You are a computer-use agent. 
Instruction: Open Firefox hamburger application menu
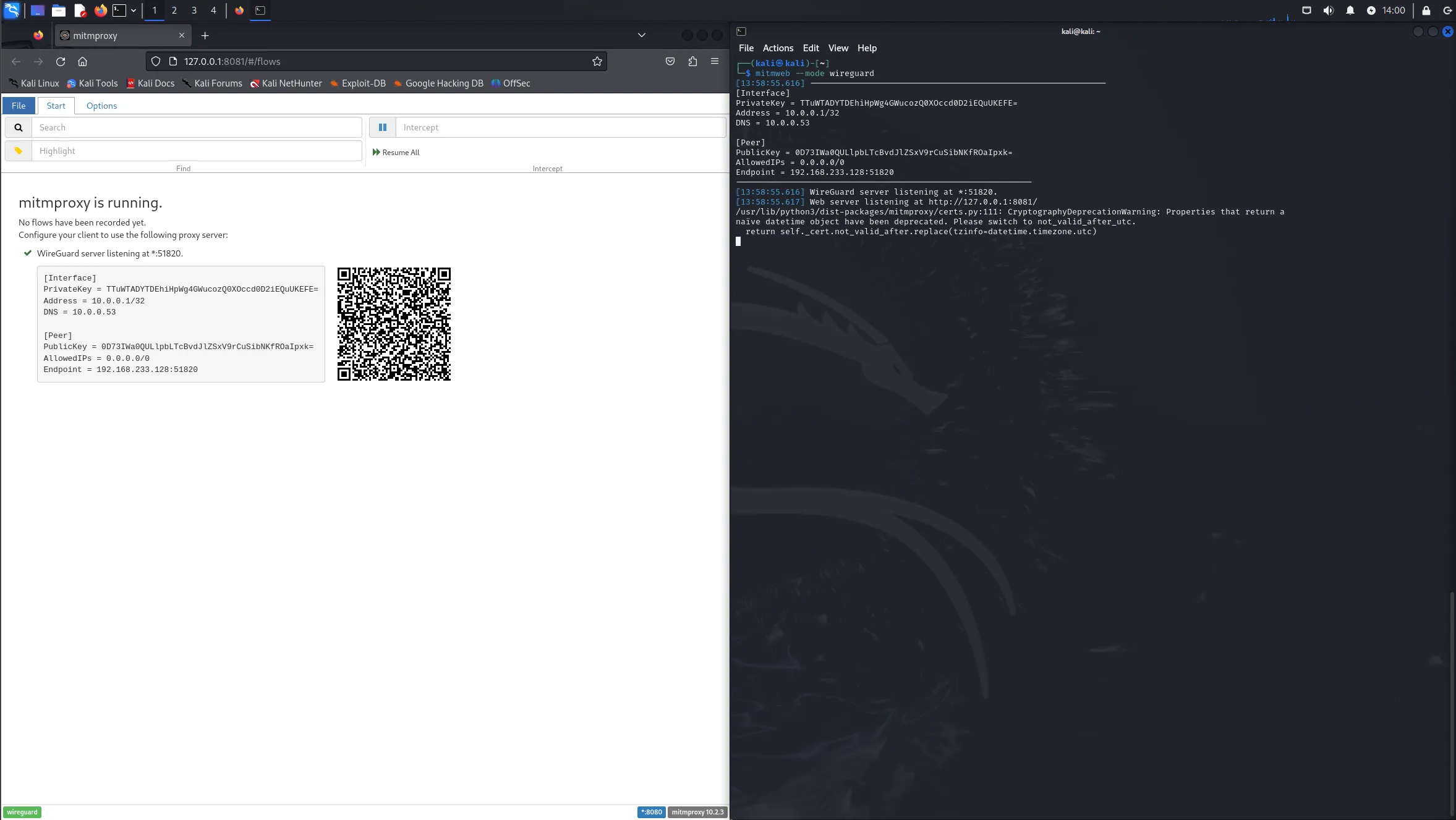pyautogui.click(x=715, y=61)
